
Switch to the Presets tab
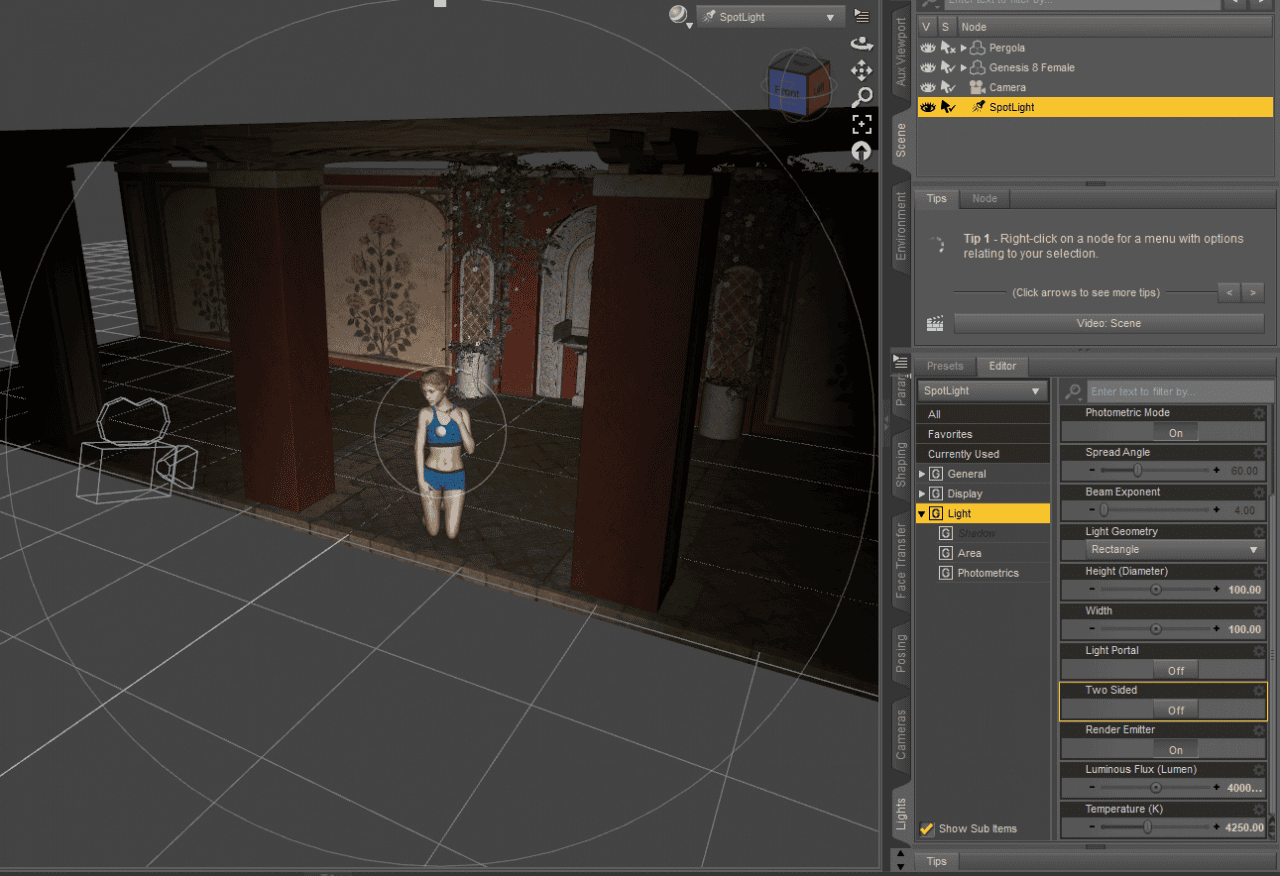(x=944, y=365)
